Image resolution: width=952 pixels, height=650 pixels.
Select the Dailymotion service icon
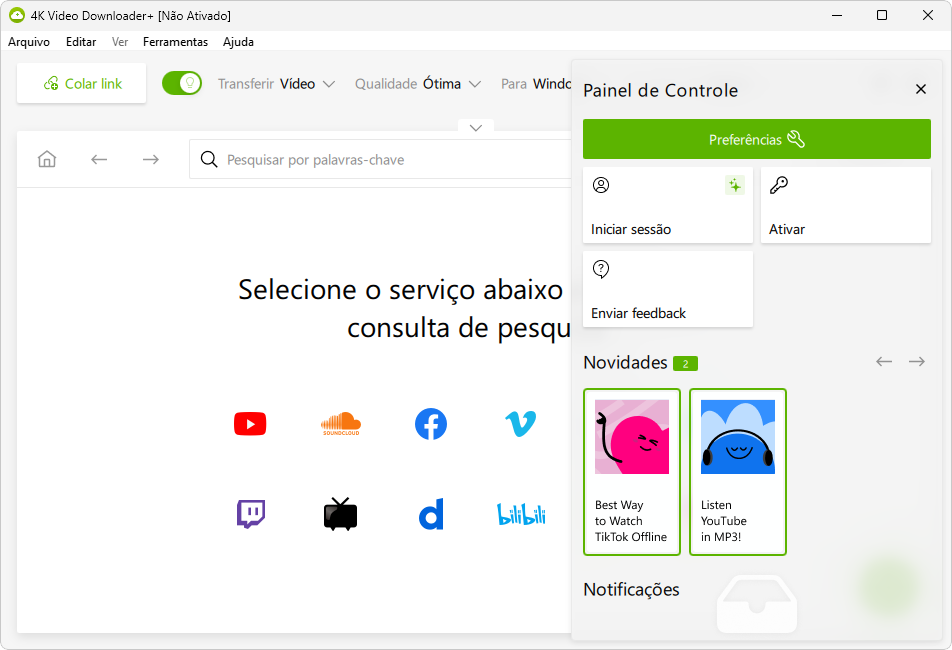click(431, 514)
